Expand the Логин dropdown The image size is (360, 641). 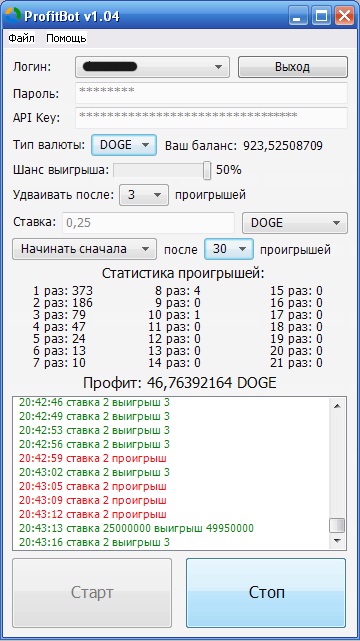152,67
